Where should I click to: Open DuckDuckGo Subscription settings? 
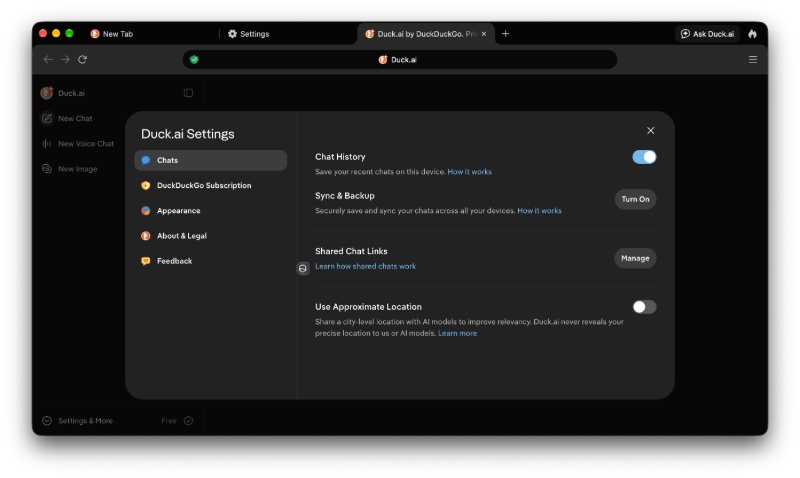click(x=210, y=185)
